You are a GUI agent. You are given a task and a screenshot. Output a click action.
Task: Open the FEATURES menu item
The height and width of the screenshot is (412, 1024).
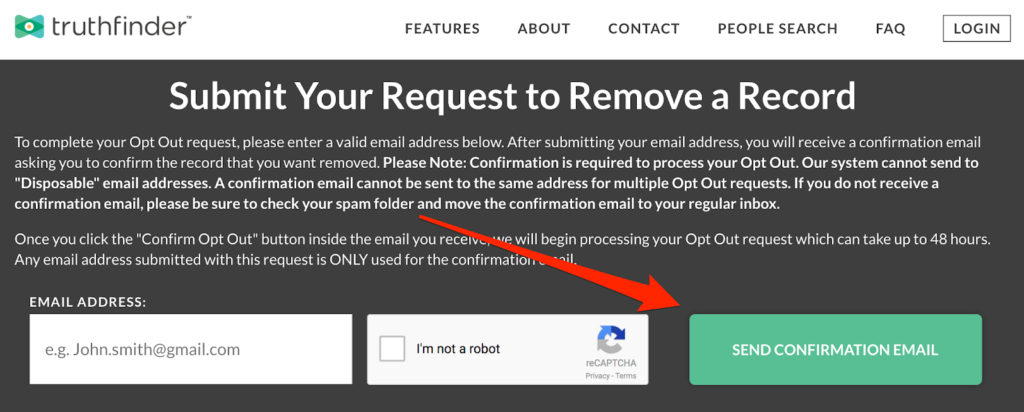[442, 29]
